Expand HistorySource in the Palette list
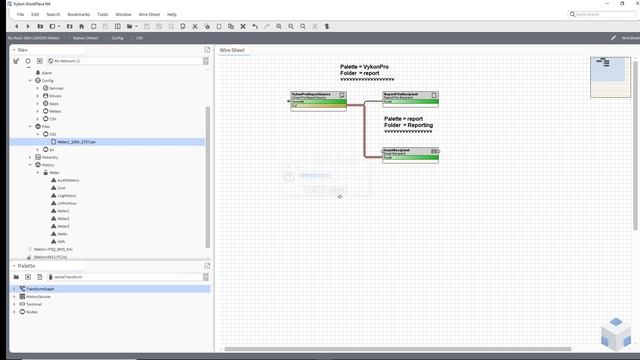 [x=14, y=297]
